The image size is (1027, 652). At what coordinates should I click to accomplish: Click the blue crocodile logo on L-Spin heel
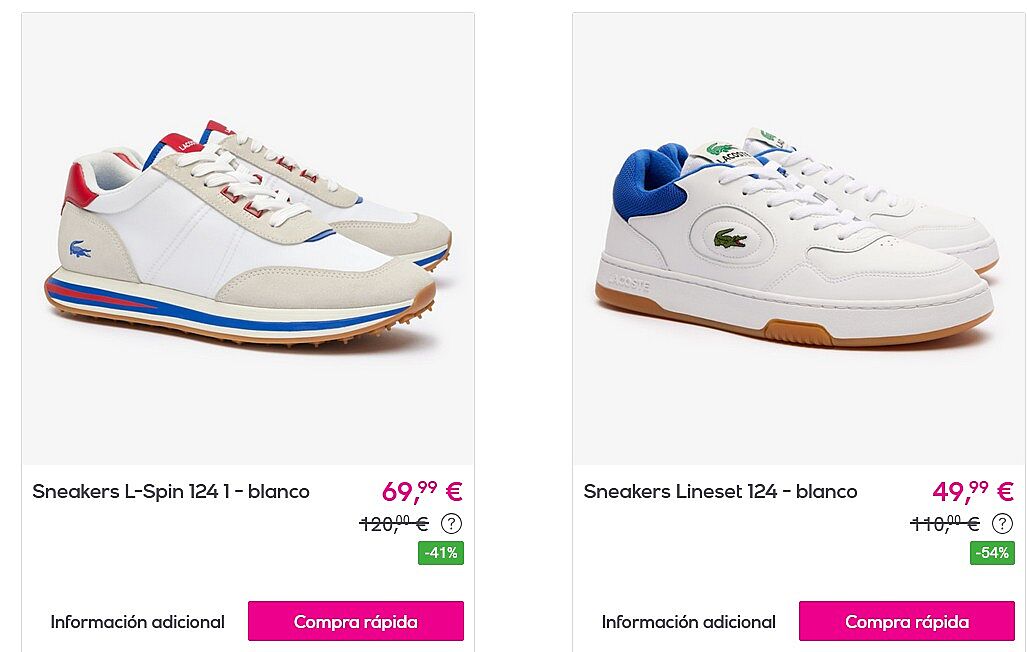(x=80, y=250)
